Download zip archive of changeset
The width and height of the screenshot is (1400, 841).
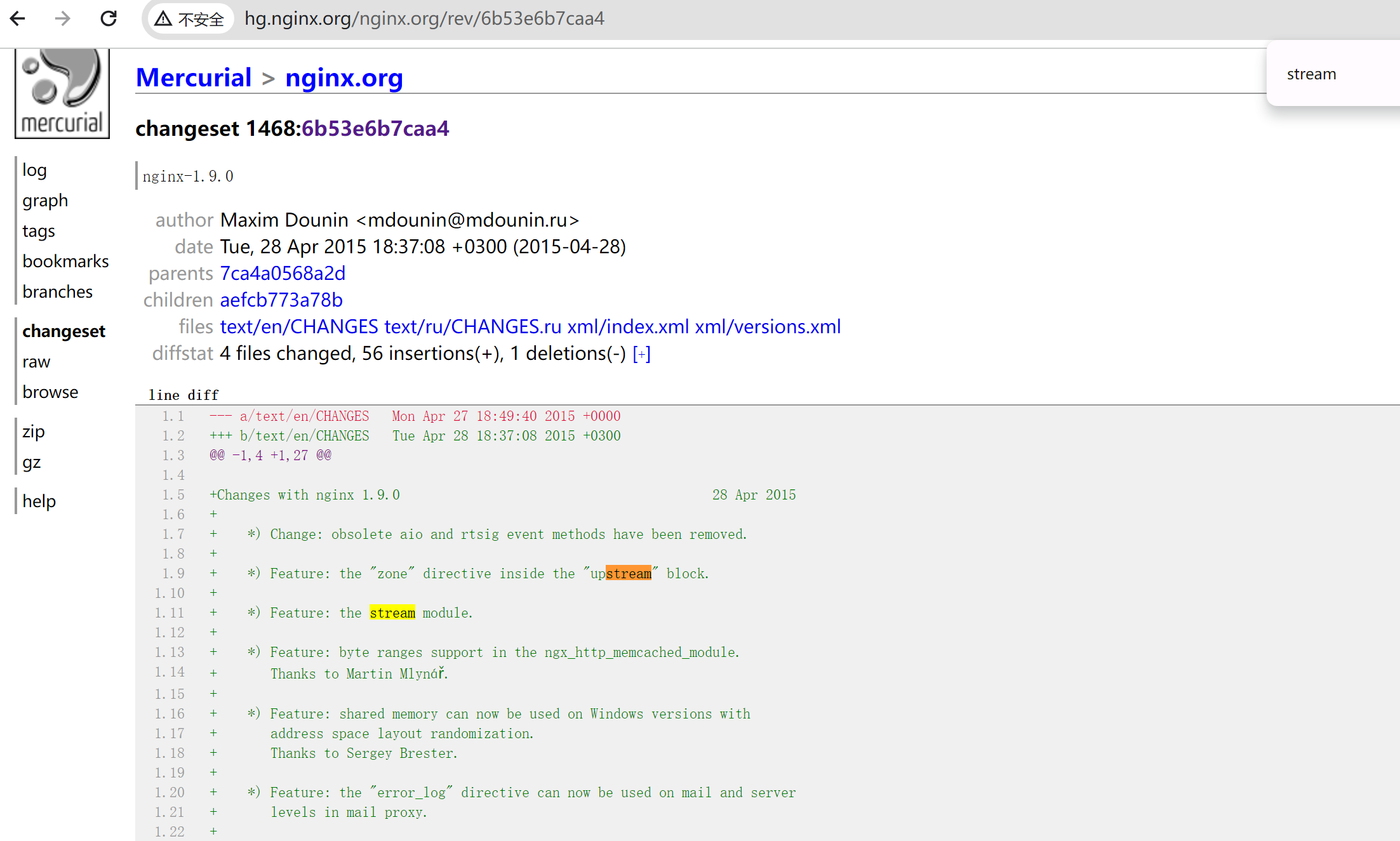[x=33, y=431]
